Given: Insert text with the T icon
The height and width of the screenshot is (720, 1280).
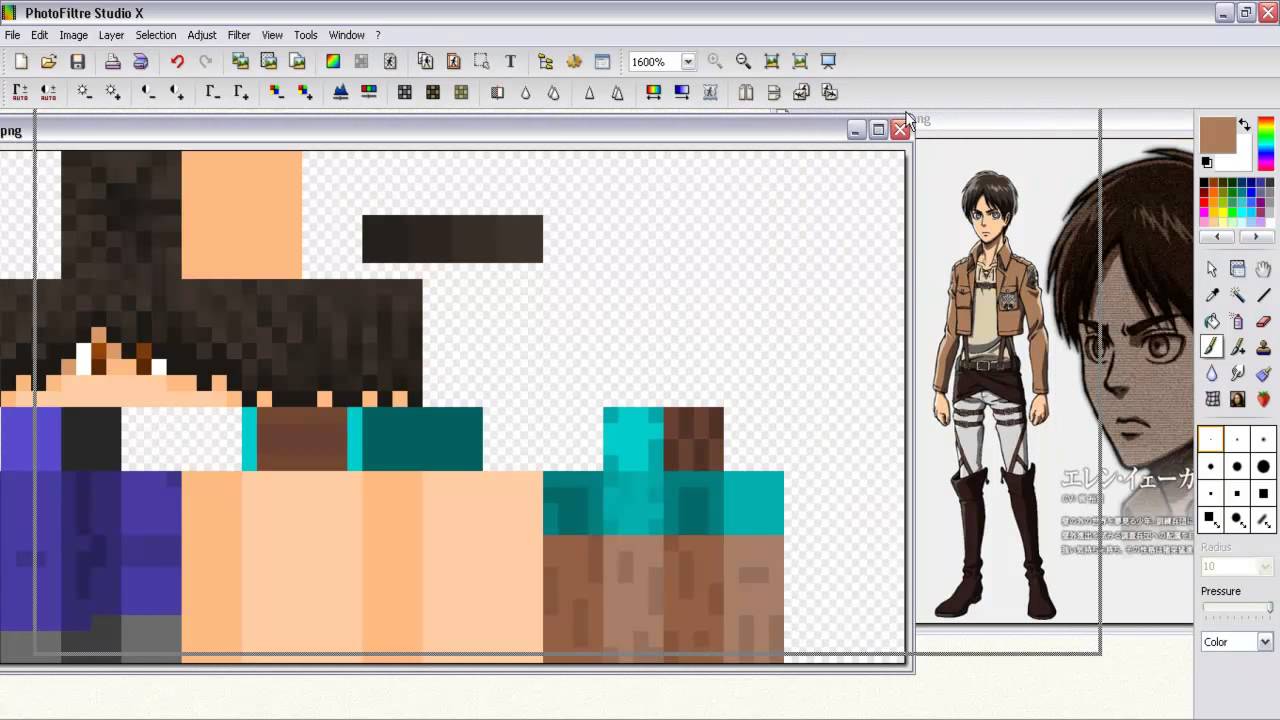Looking at the screenshot, I should [x=510, y=62].
